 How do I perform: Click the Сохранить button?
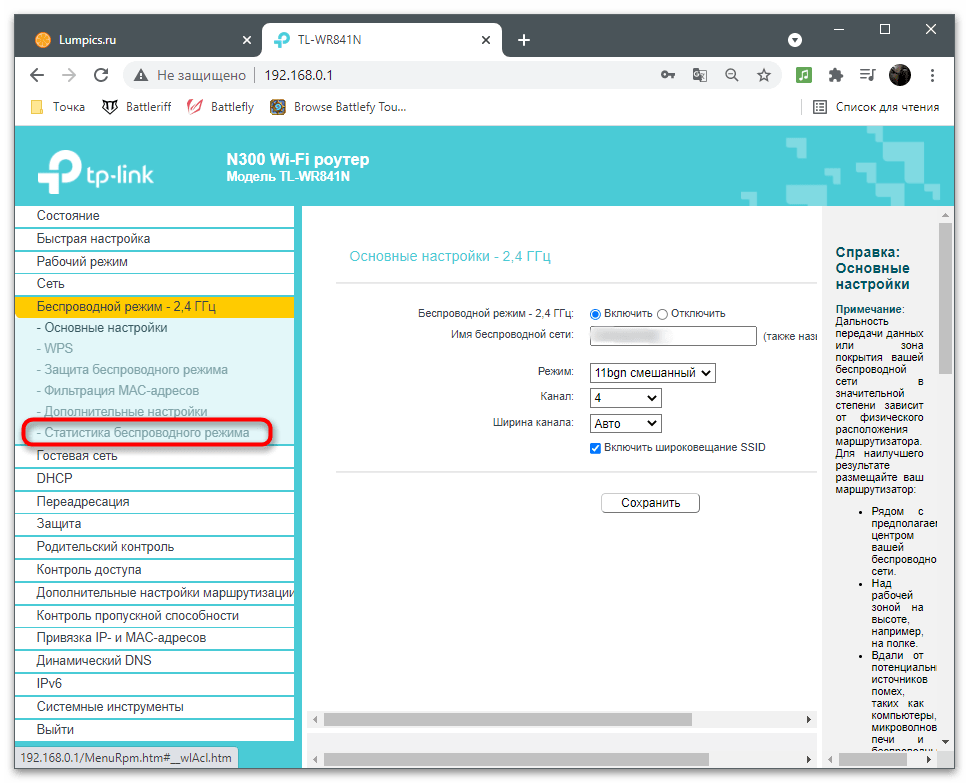pyautogui.click(x=650, y=503)
